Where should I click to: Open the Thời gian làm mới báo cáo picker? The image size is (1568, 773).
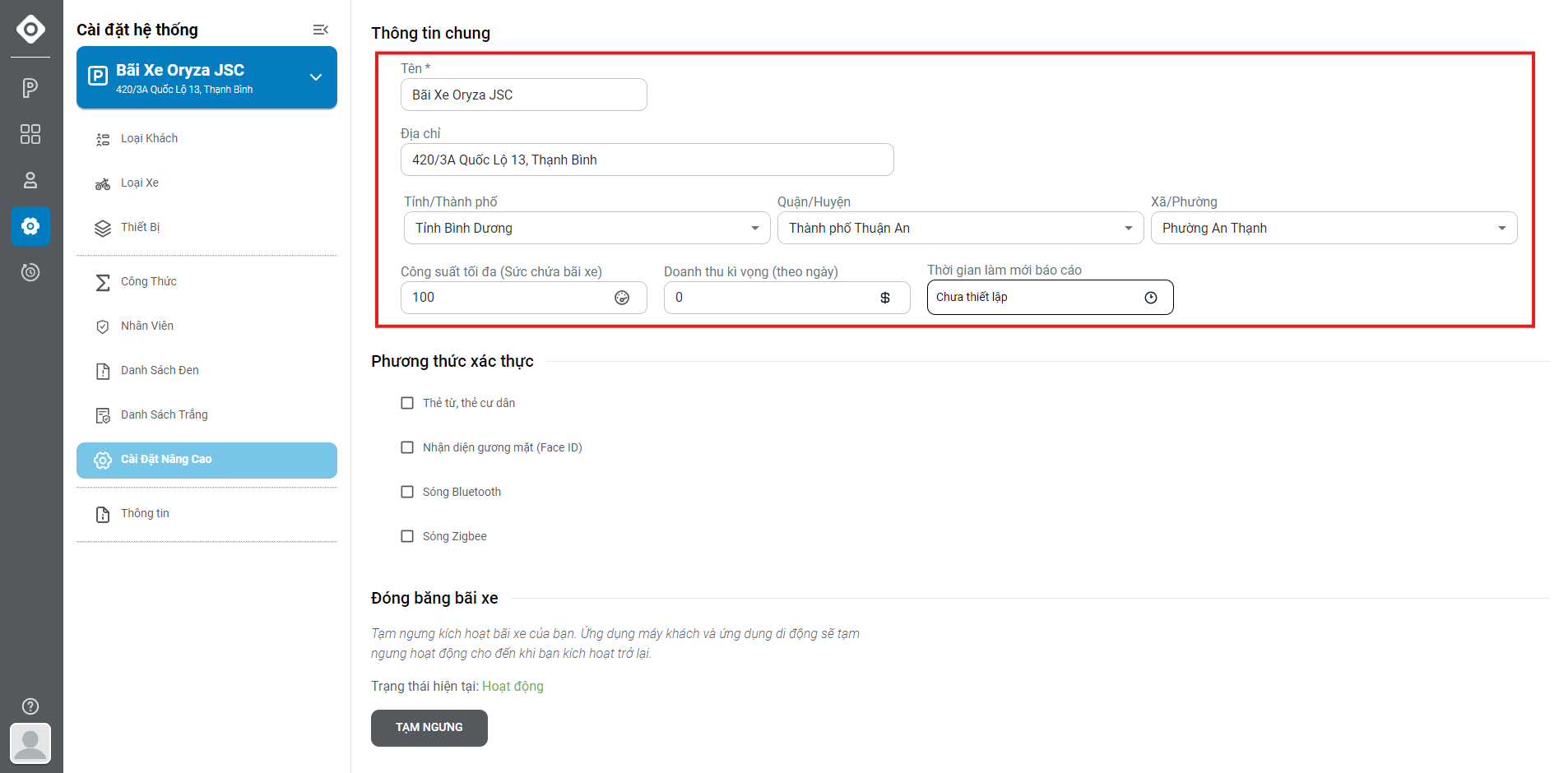click(x=1051, y=298)
